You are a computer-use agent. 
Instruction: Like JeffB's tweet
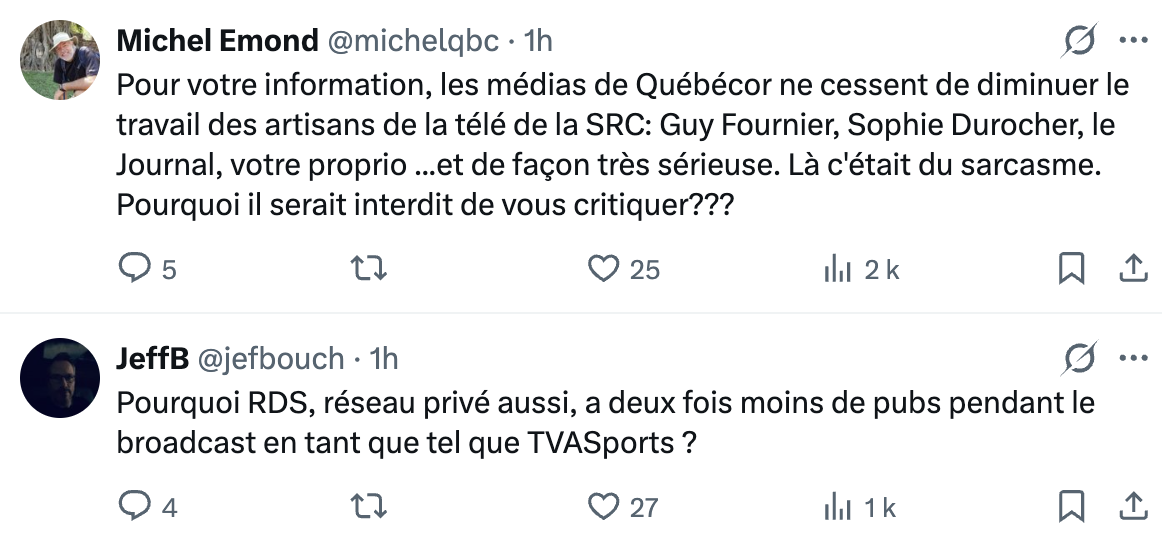click(603, 506)
